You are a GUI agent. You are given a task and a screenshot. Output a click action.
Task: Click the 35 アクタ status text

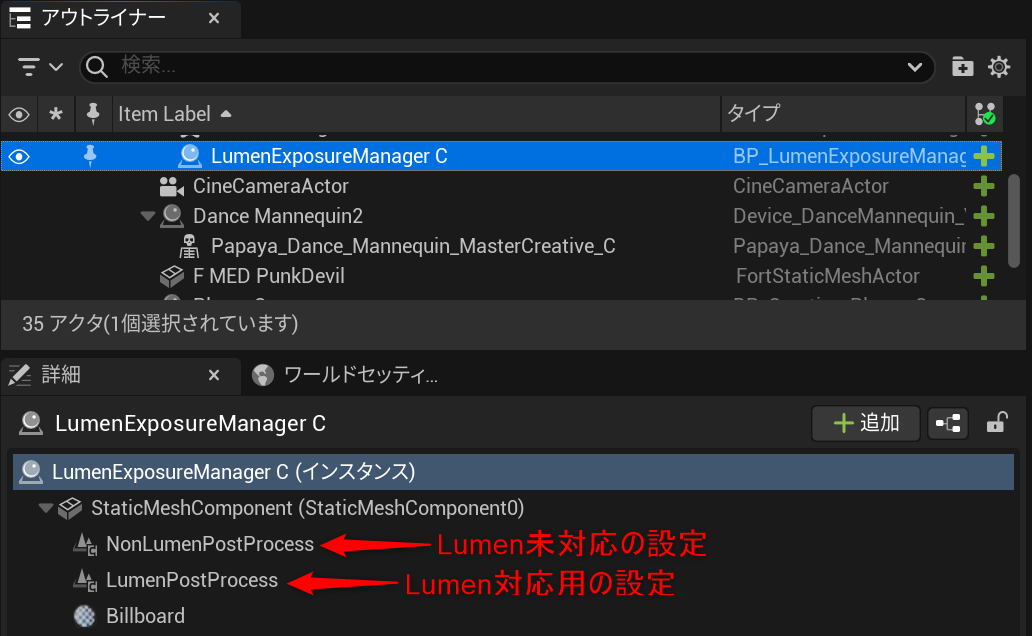(160, 324)
